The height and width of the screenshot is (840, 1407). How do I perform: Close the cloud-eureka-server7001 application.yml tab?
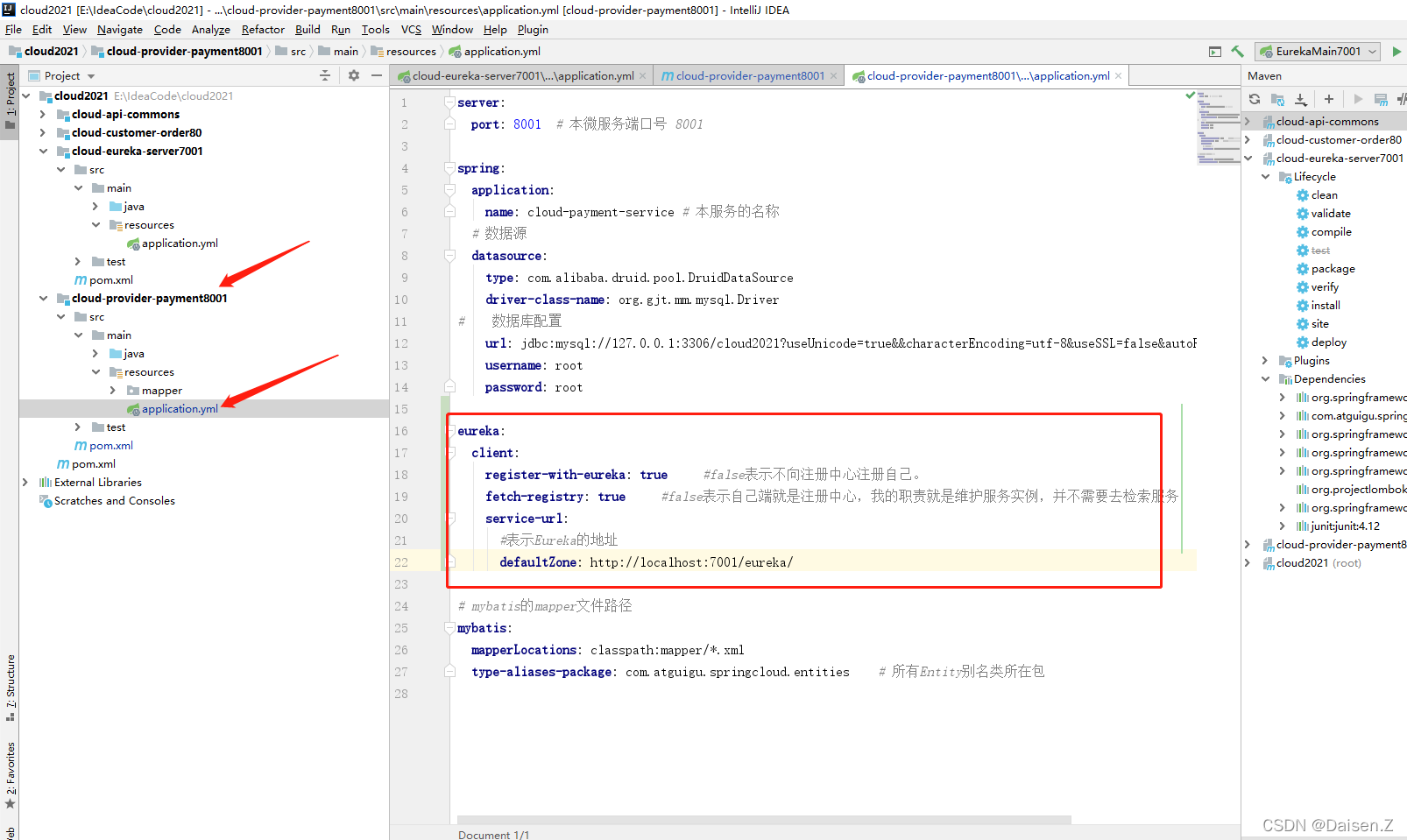click(x=642, y=76)
